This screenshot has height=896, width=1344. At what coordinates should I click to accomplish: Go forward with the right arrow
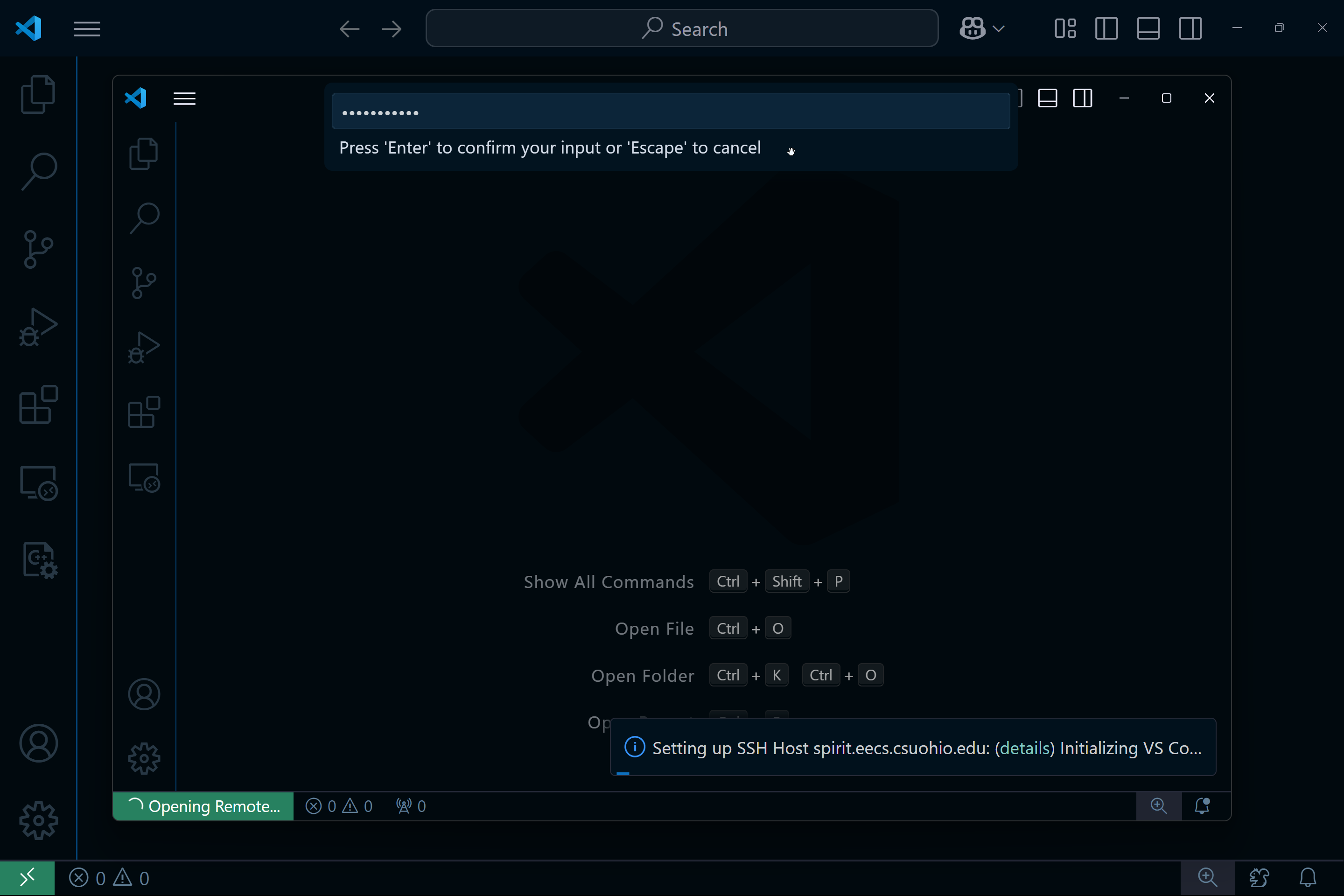392,28
